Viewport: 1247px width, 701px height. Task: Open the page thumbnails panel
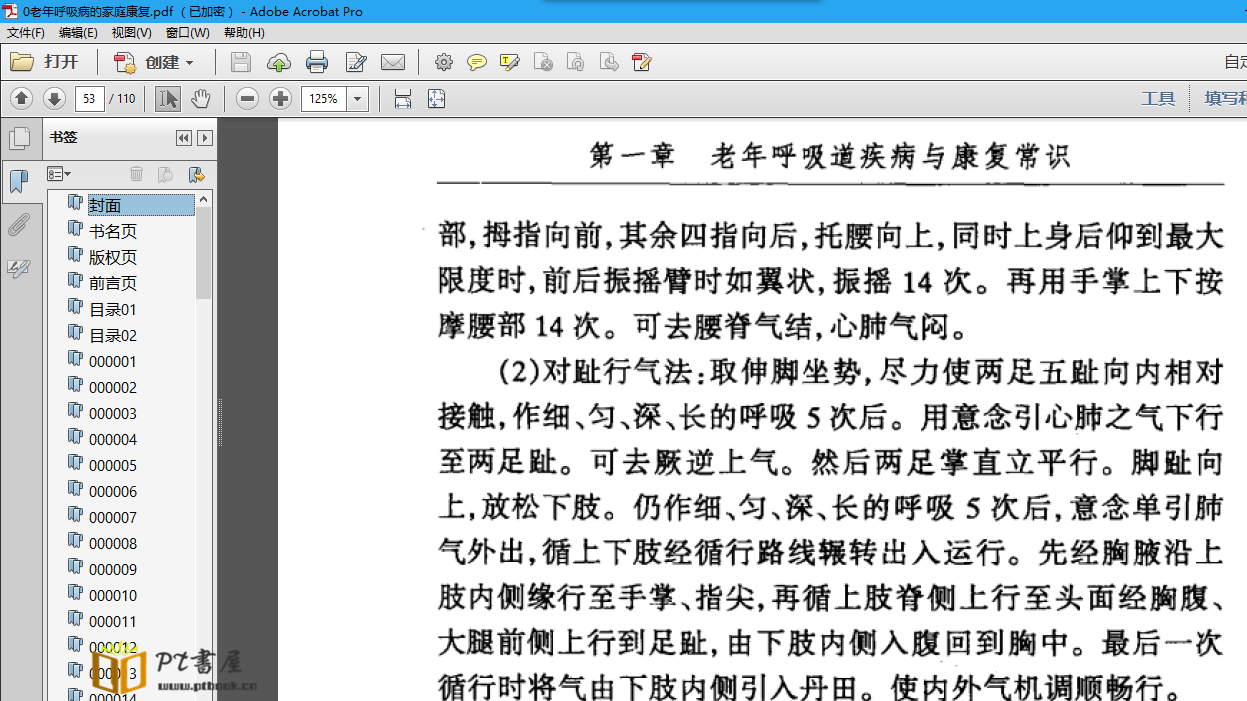(x=19, y=138)
